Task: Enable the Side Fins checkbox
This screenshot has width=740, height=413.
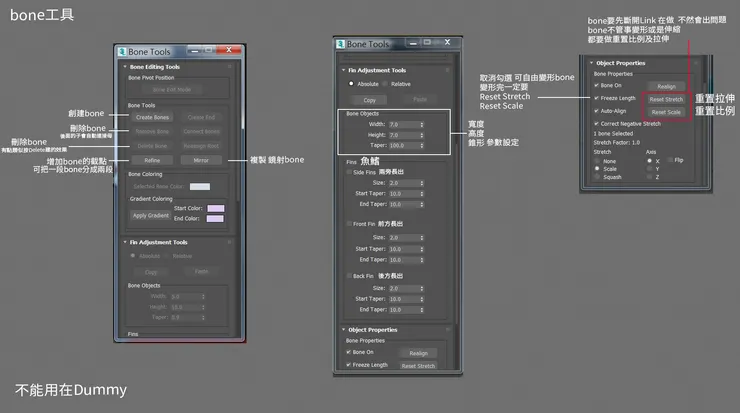Action: pos(349,172)
